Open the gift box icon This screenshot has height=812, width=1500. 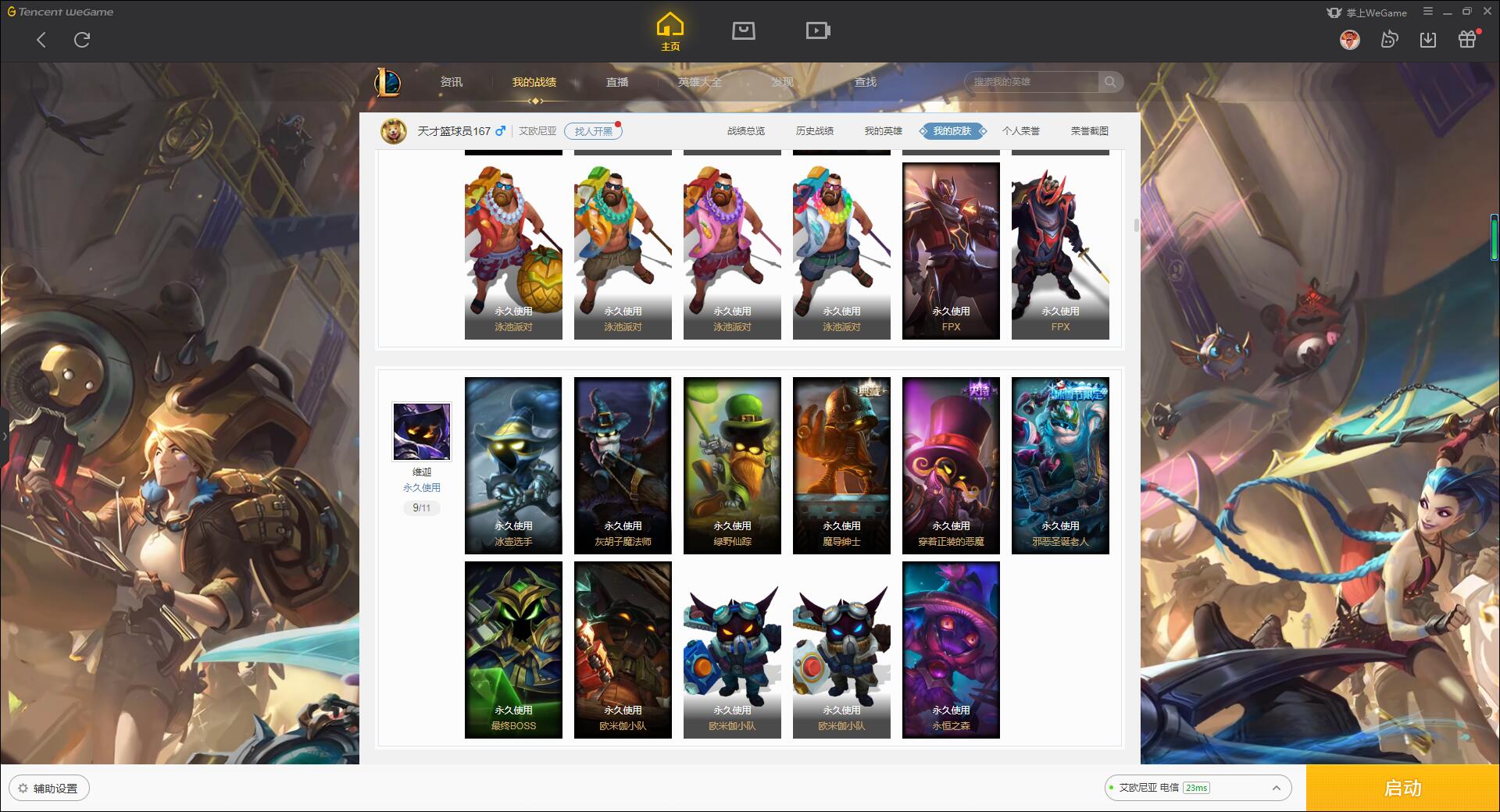coord(1467,40)
